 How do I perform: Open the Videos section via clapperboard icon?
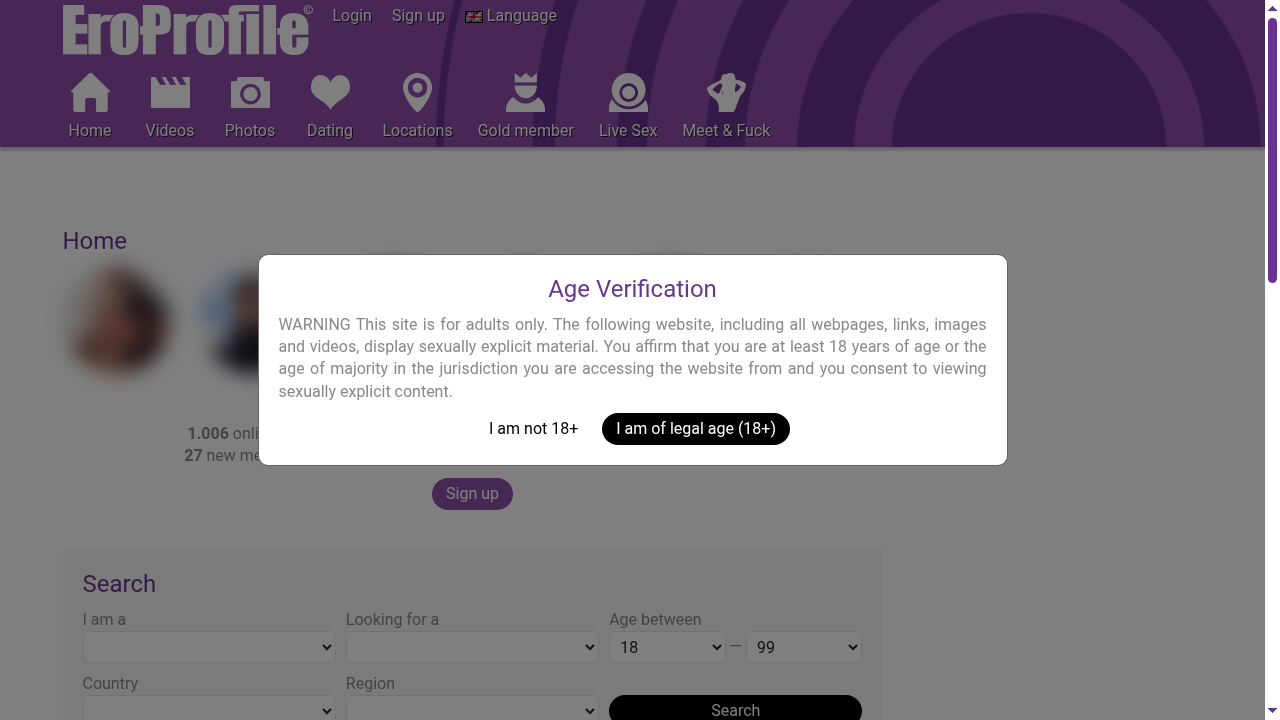coord(170,91)
